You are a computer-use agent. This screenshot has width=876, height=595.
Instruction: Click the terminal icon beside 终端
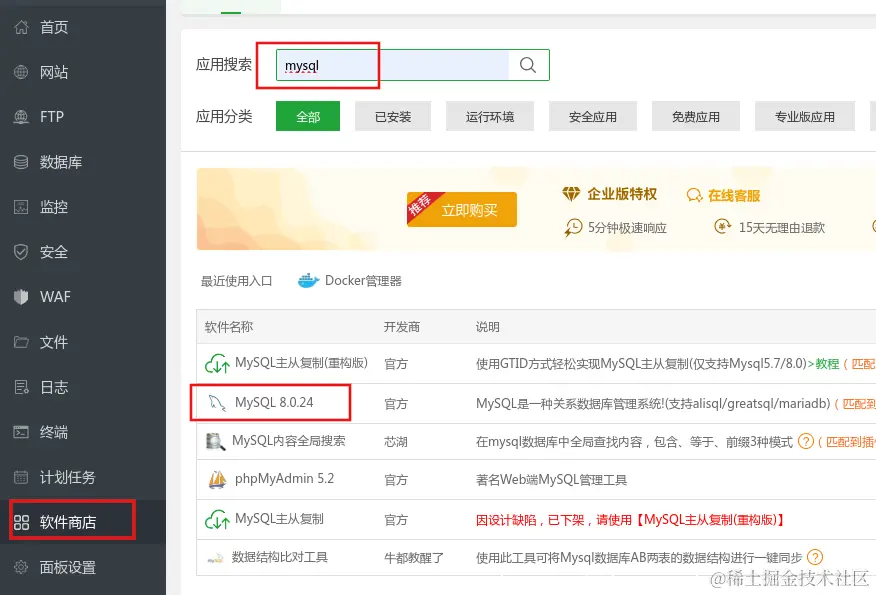[21, 432]
